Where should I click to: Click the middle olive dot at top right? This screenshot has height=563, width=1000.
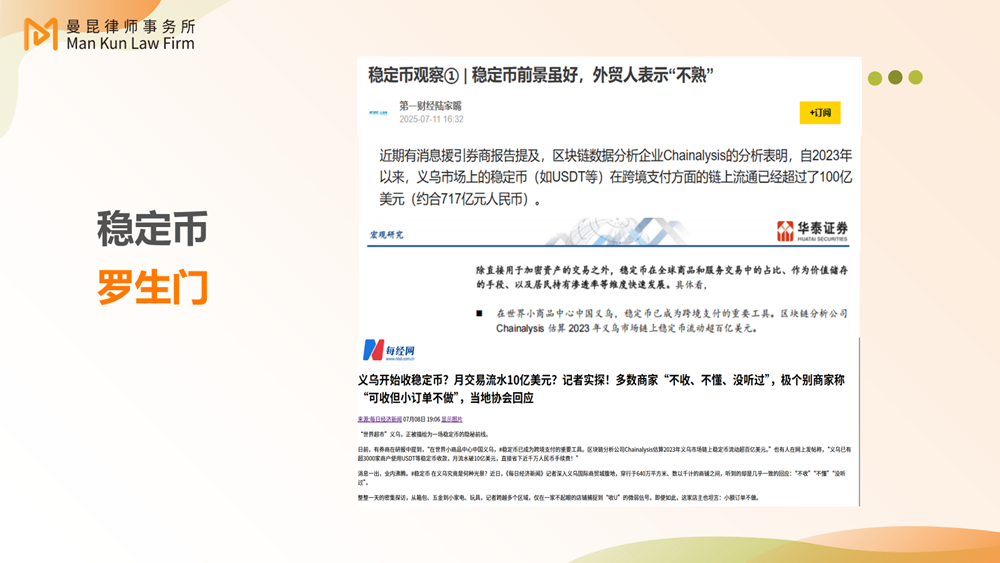pos(895,78)
